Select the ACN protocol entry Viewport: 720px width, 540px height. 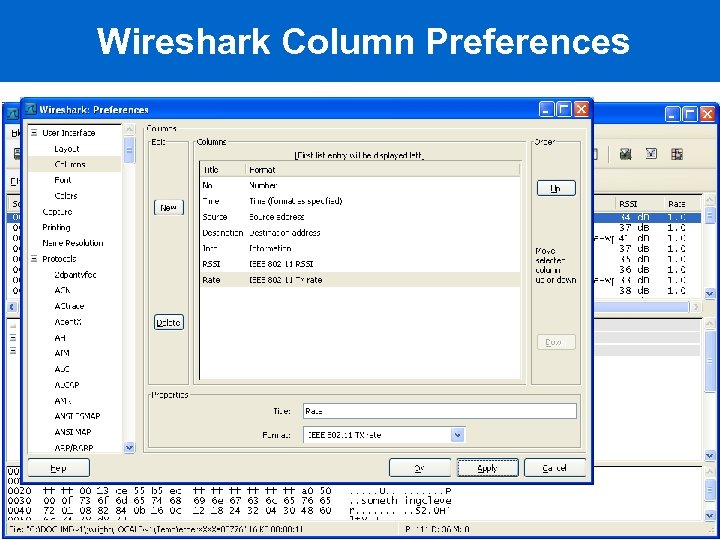pos(62,290)
